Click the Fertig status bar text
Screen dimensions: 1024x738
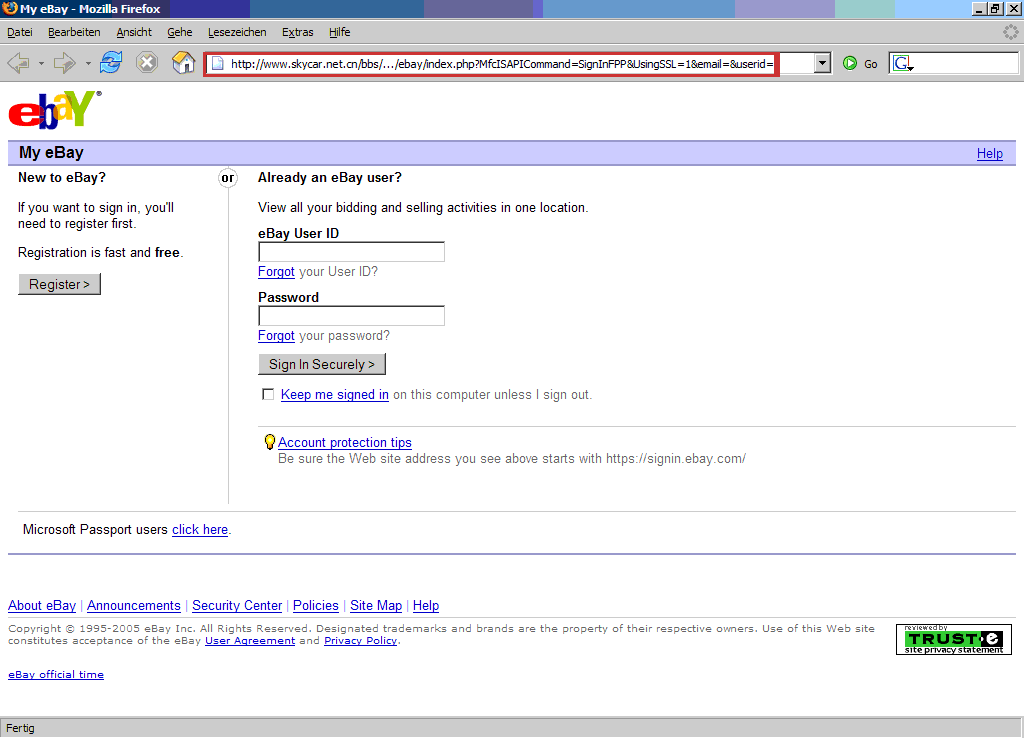[20, 728]
